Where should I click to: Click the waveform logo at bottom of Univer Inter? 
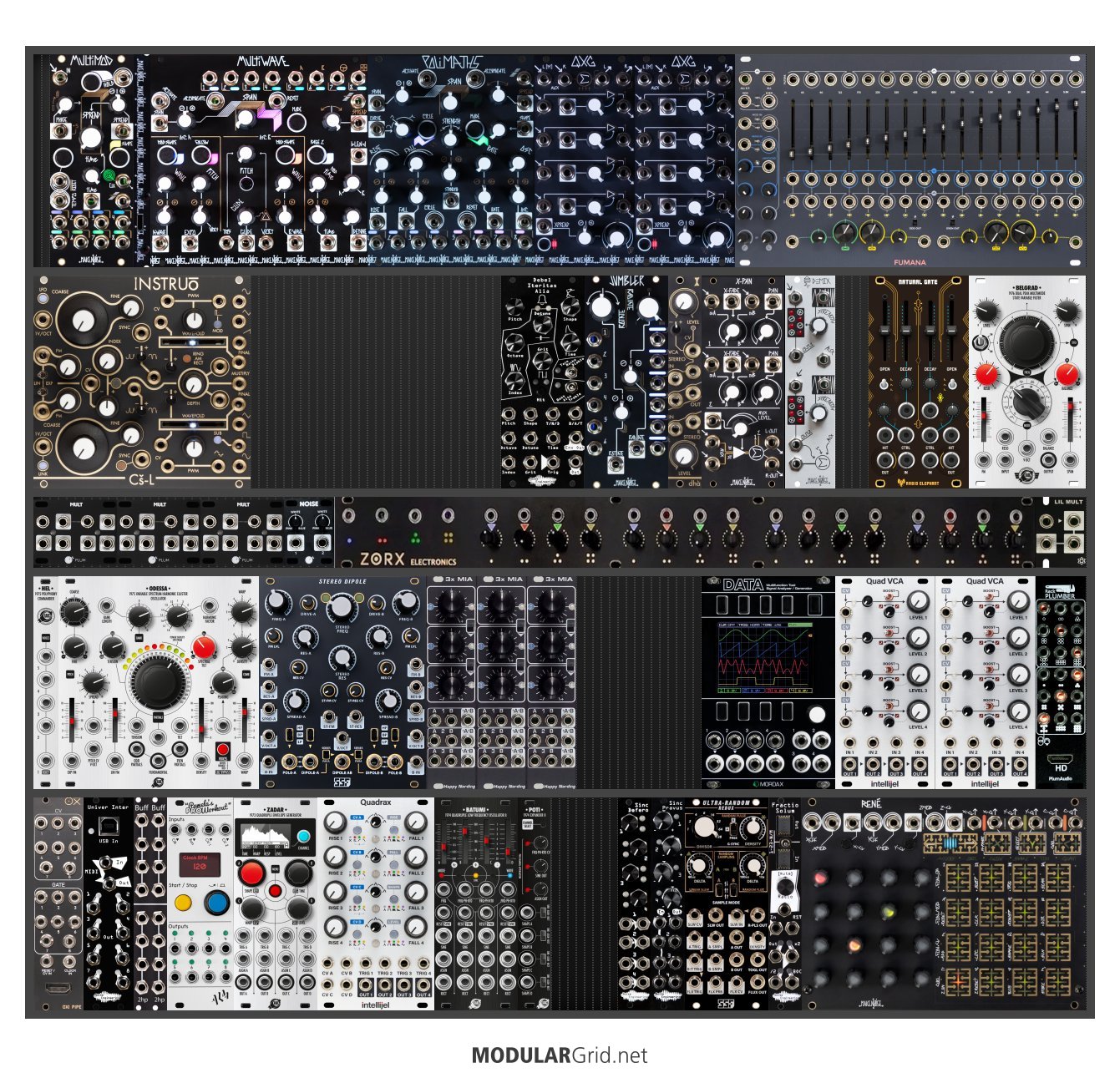108,995
